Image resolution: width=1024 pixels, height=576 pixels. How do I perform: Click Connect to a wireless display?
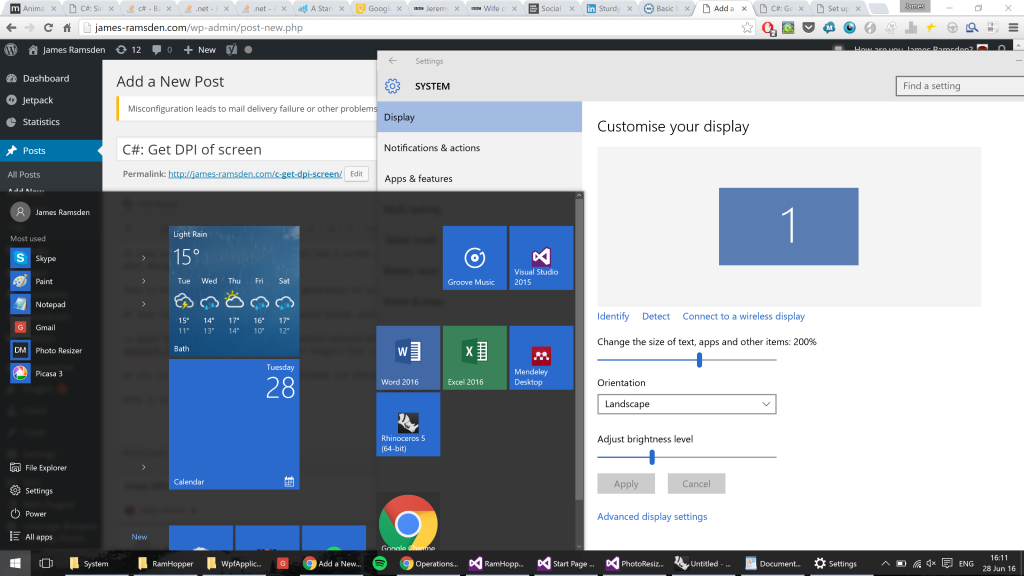click(744, 316)
